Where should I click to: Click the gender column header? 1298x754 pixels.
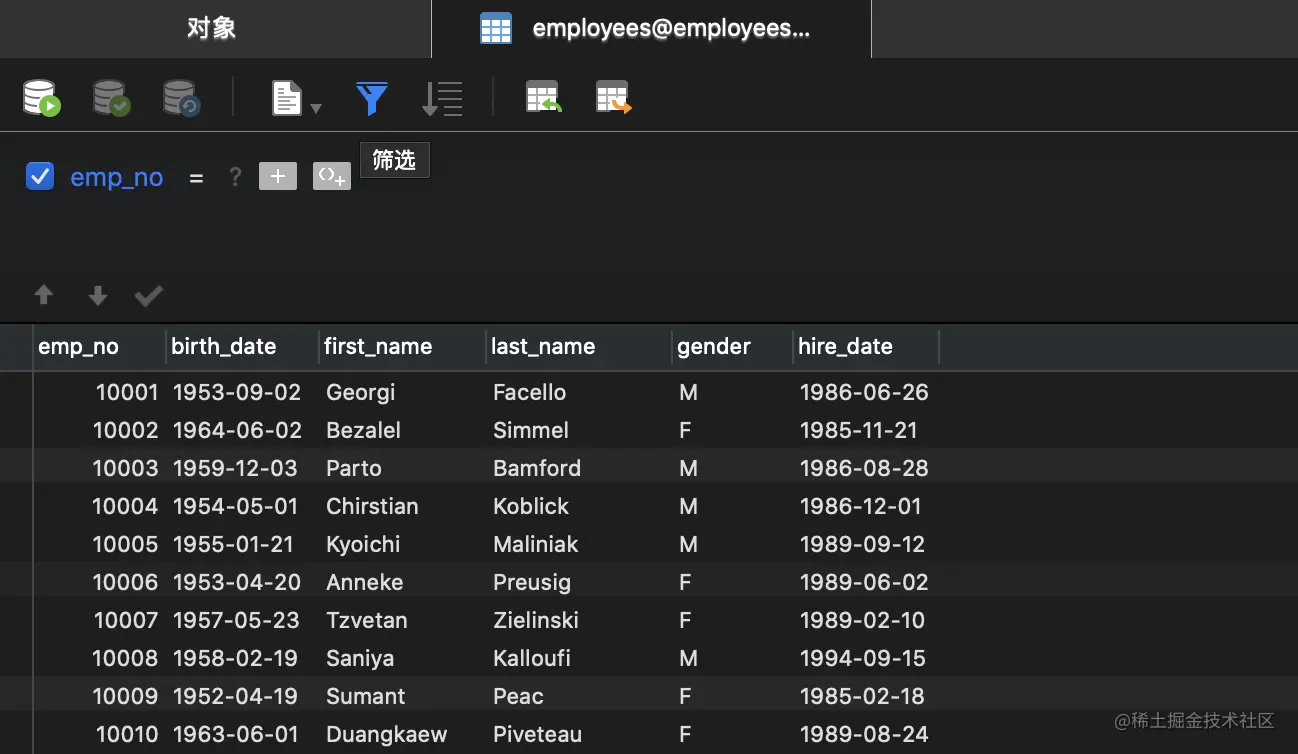point(732,347)
